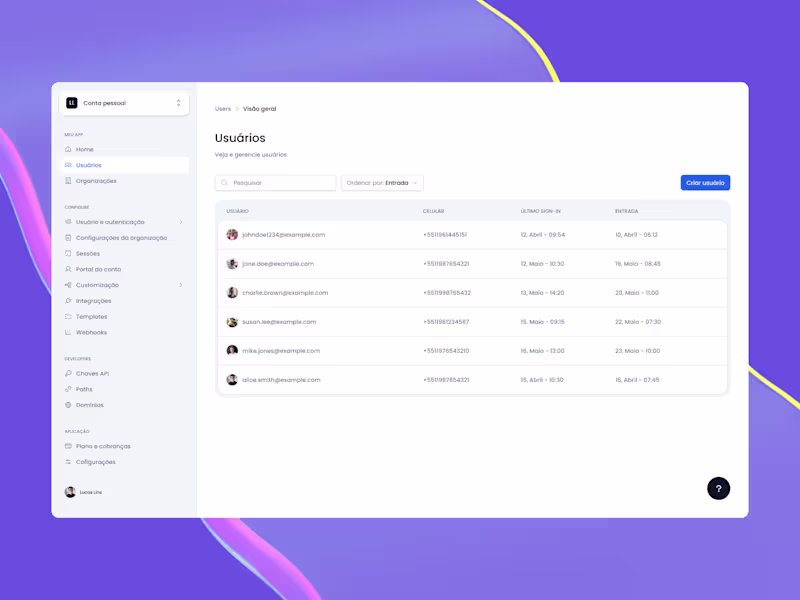Image resolution: width=800 pixels, height=600 pixels.
Task: Click the Organizações building icon
Action: pos(69,180)
